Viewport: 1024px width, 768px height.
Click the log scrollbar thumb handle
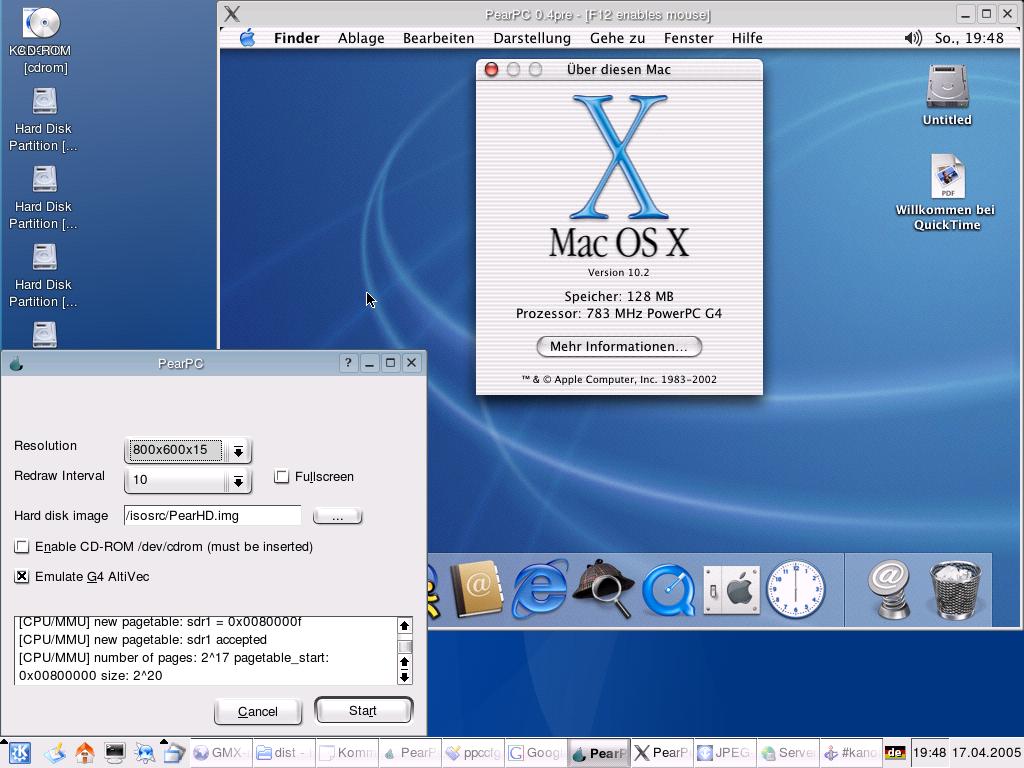click(x=404, y=647)
